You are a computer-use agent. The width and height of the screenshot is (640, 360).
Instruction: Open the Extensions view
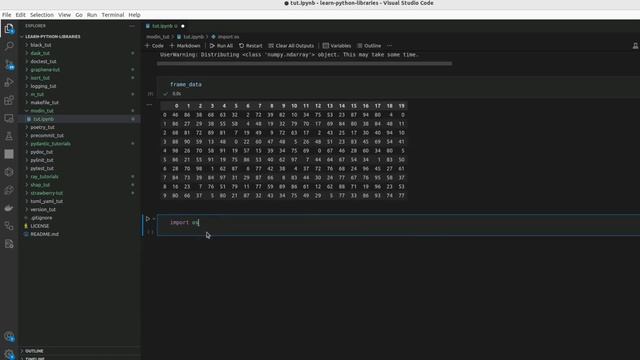[x=9, y=100]
